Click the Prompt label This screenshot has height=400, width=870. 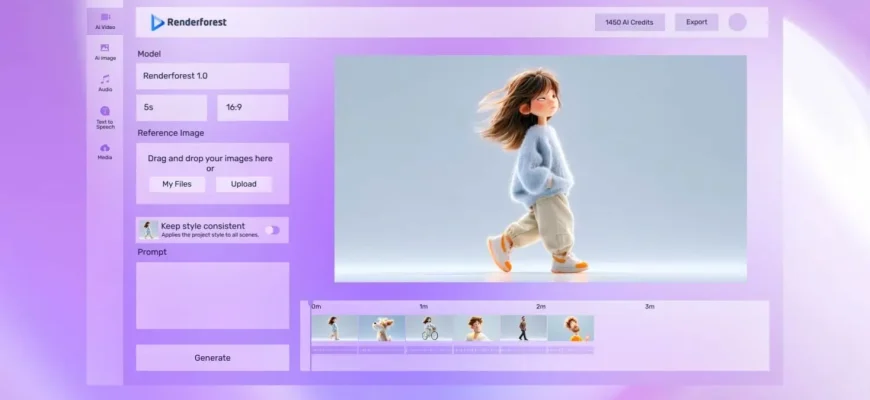[152, 252]
